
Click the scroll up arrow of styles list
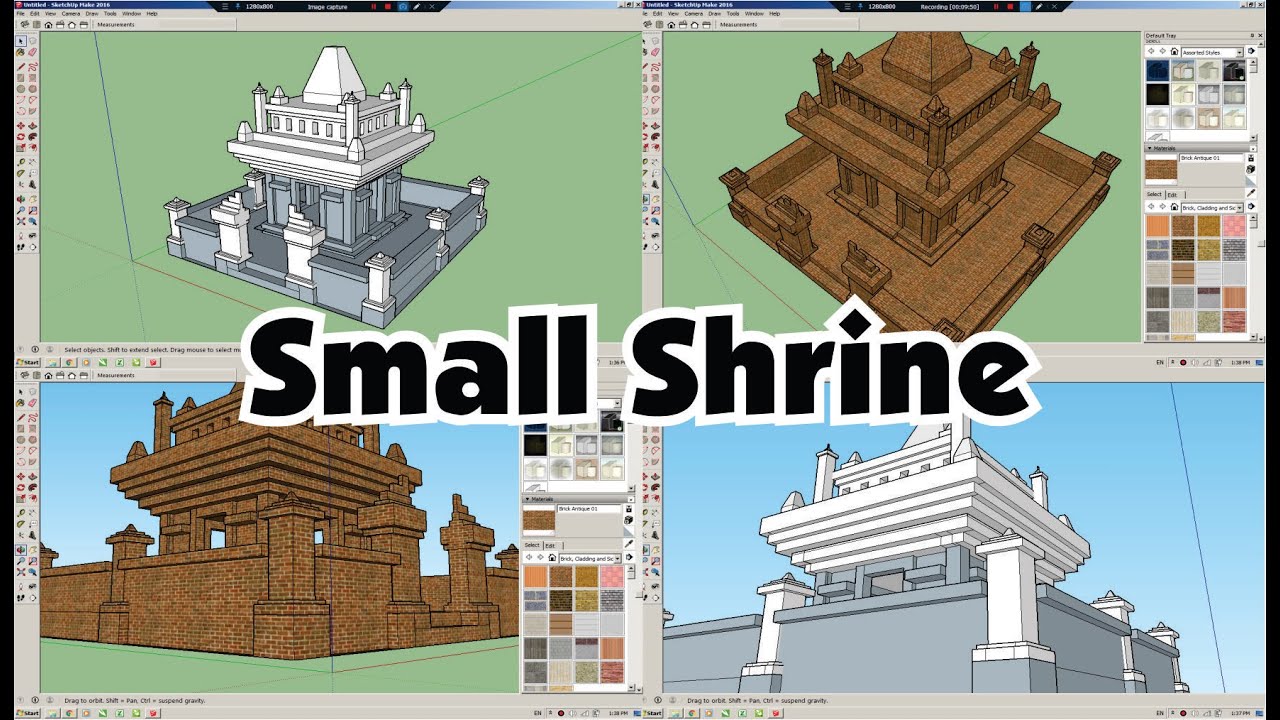[x=1253, y=61]
